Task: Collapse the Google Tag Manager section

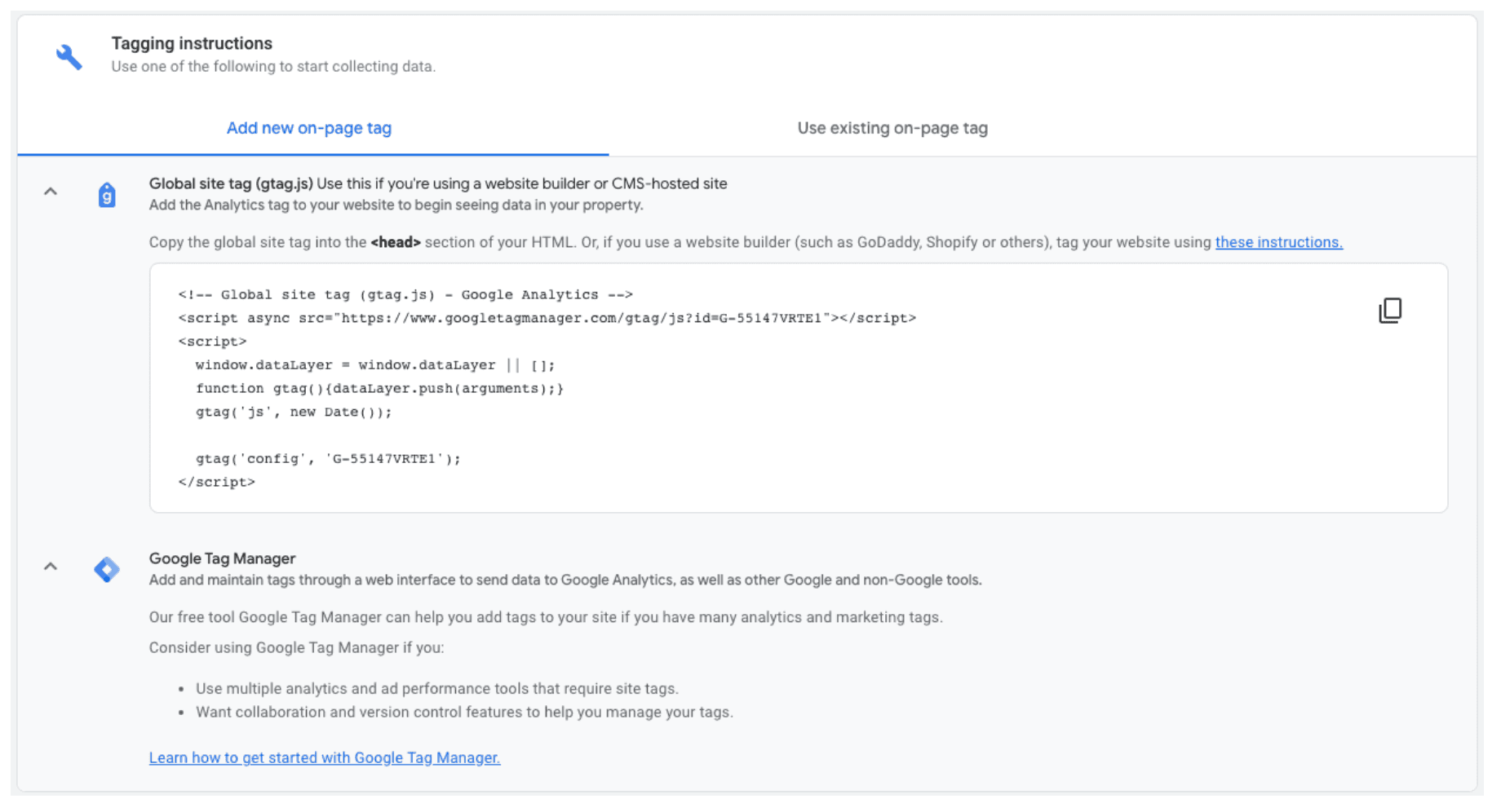Action: tap(51, 567)
